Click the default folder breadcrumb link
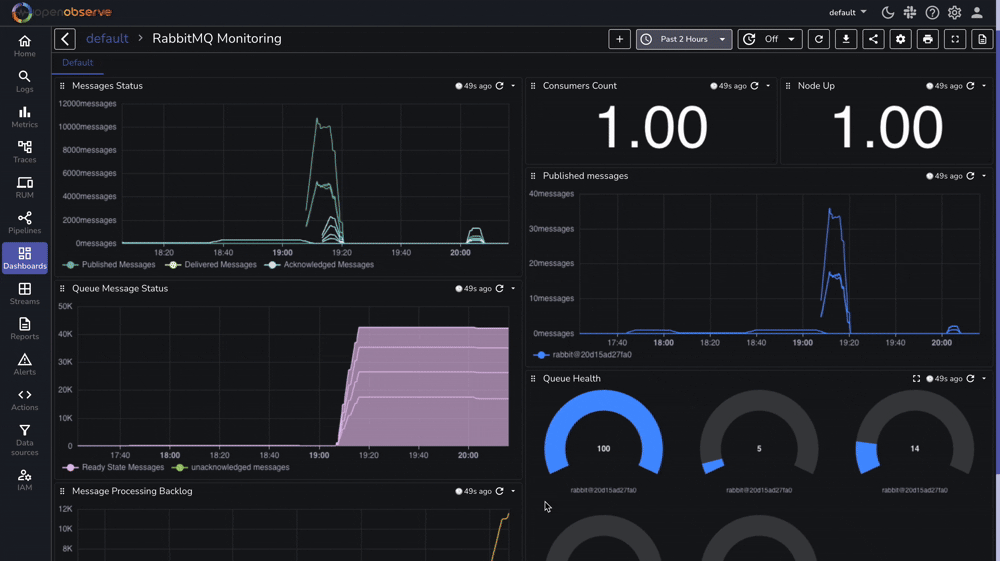 107,39
